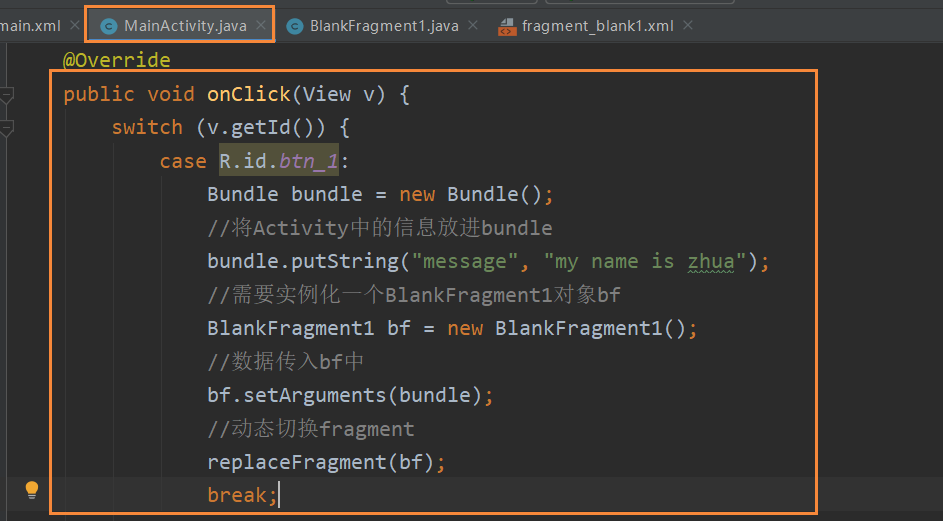Click the comment about 需要实例化一个BlankFragment1对象bf
The width and height of the screenshot is (943, 521).
click(x=414, y=295)
